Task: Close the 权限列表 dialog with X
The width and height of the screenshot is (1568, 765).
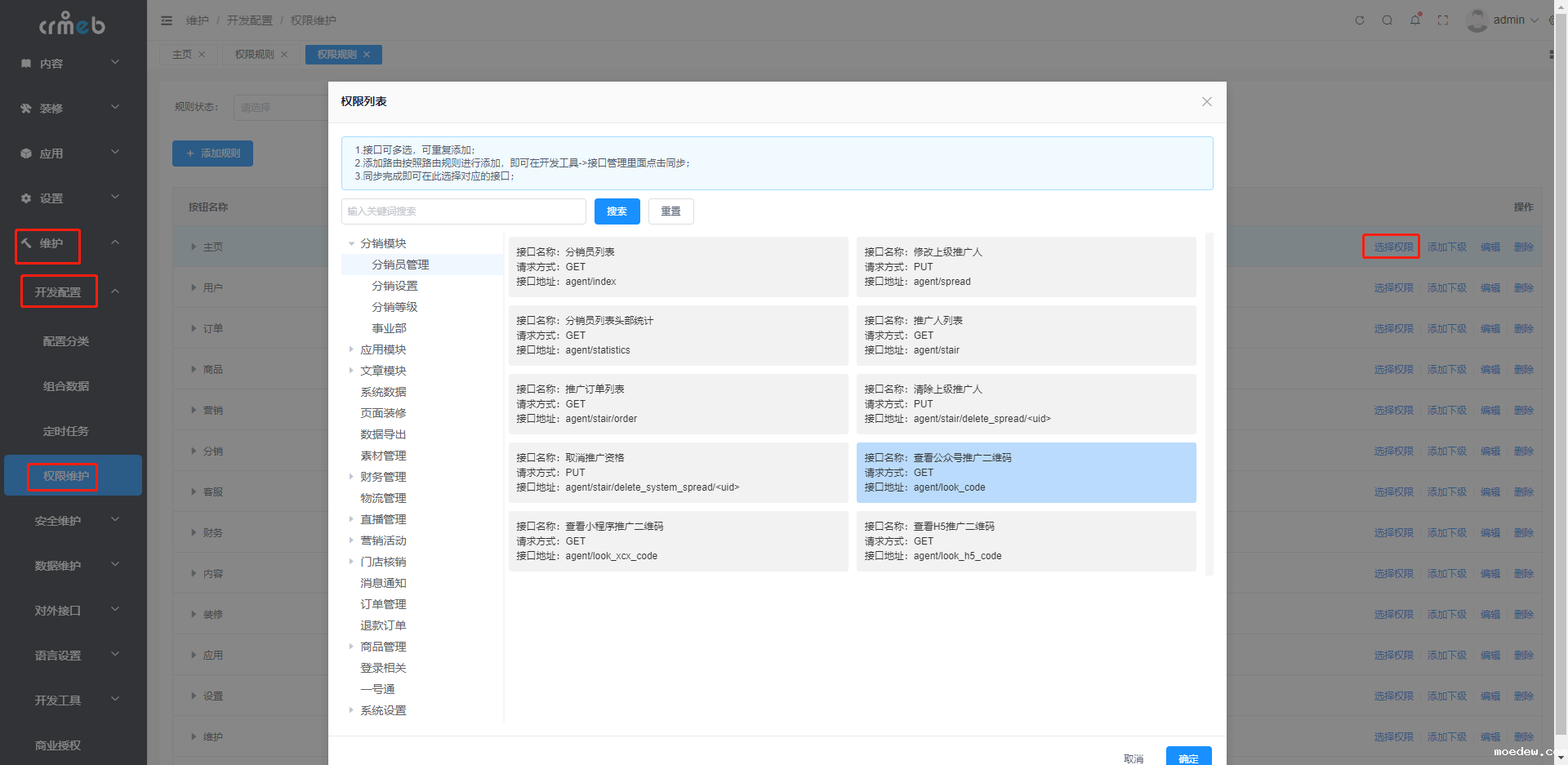Action: pos(1207,102)
